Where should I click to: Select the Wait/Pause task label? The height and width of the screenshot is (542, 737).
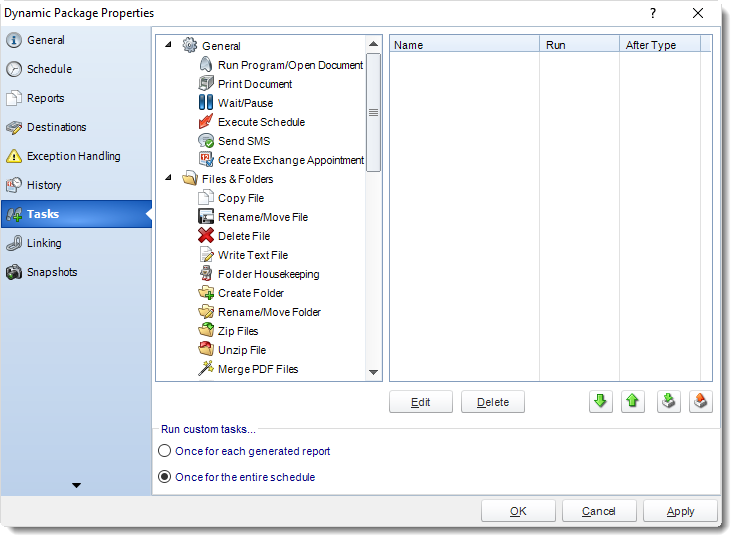point(245,103)
